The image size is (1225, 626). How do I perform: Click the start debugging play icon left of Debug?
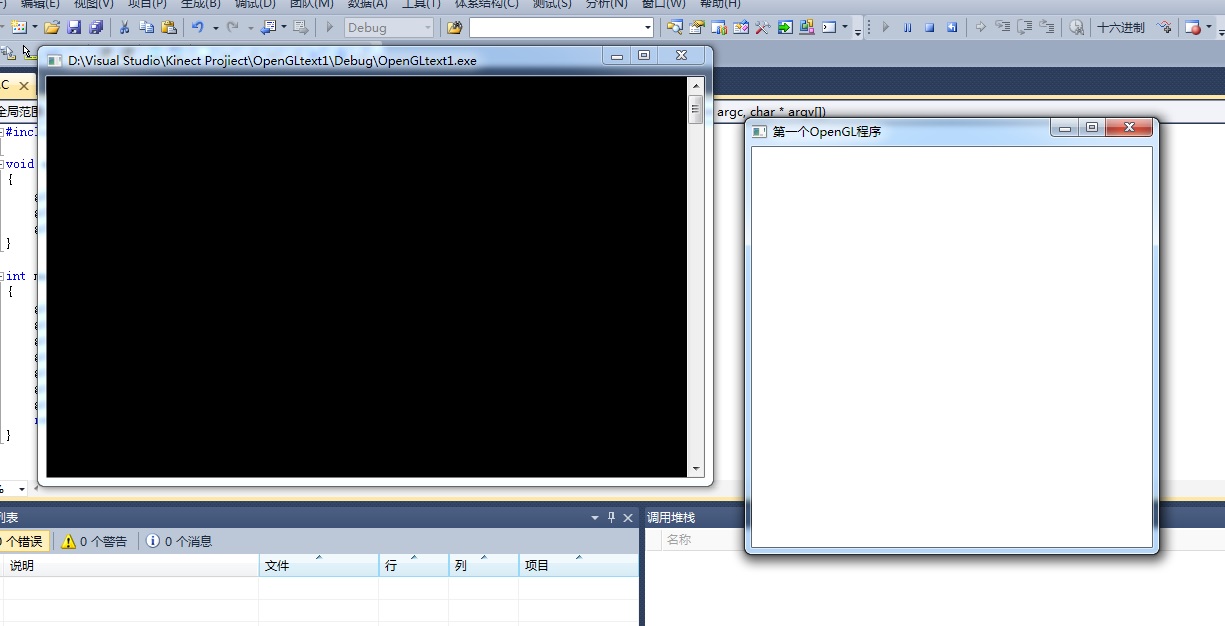330,27
